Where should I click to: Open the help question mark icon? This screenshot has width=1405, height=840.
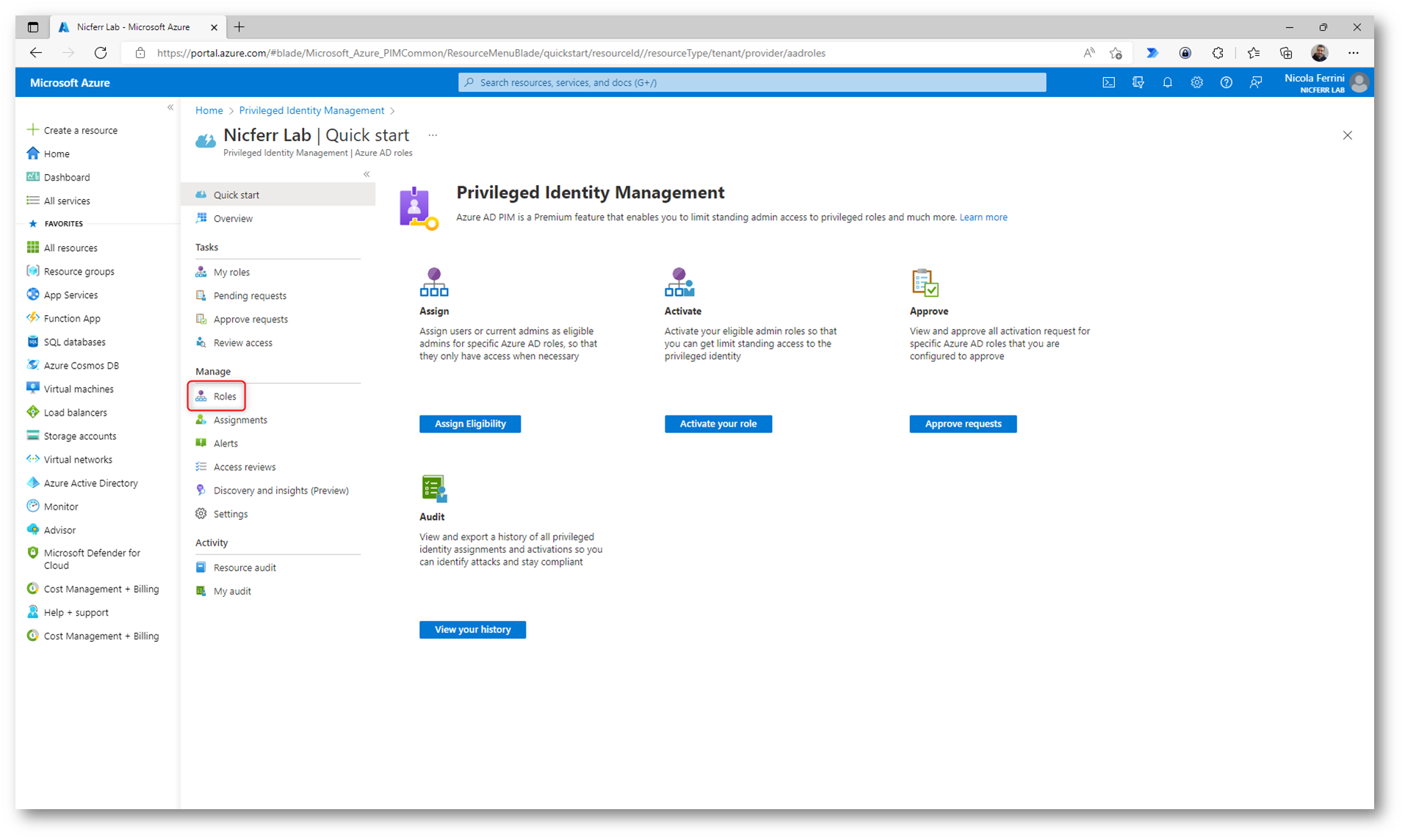(x=1226, y=82)
